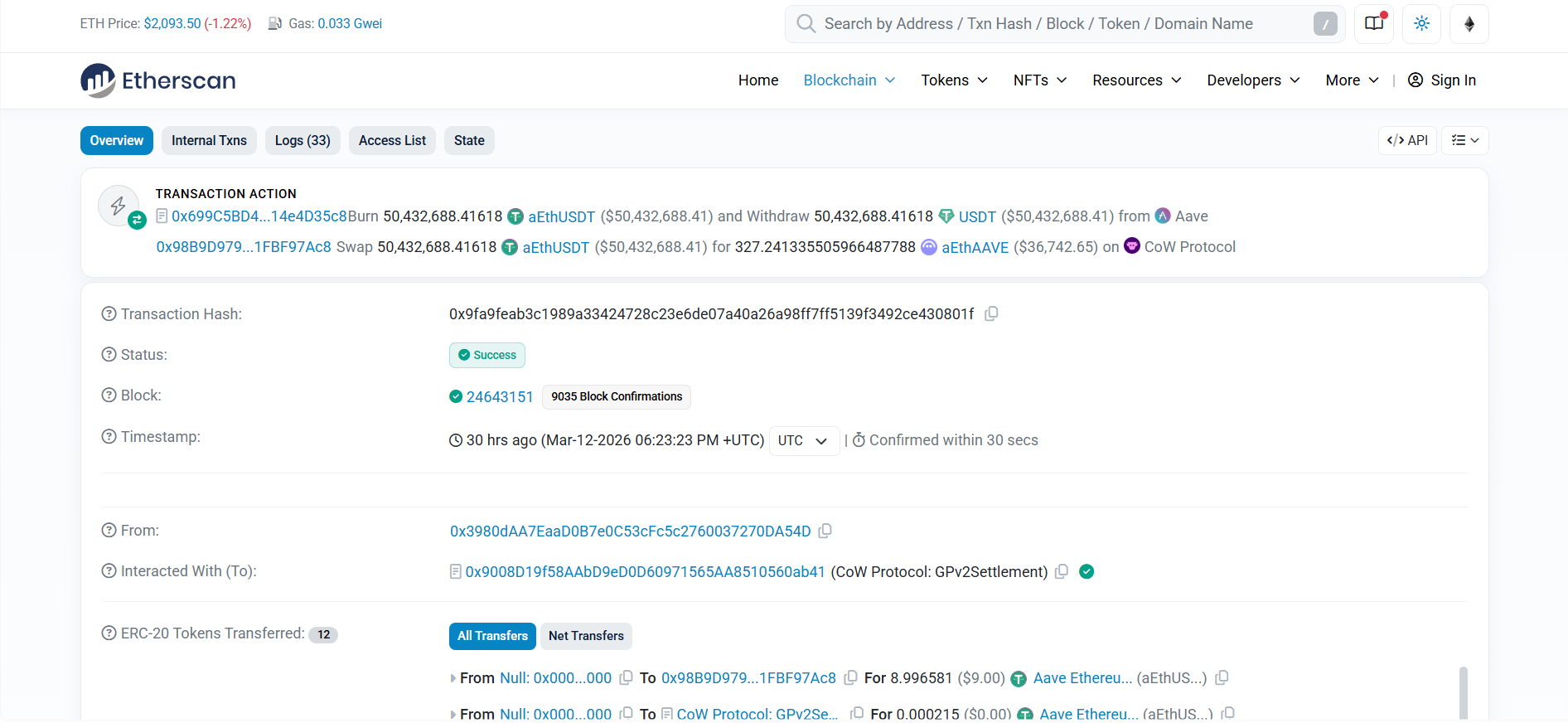Click the From help icon
Screen dimensions: 1568x723
tap(109, 530)
